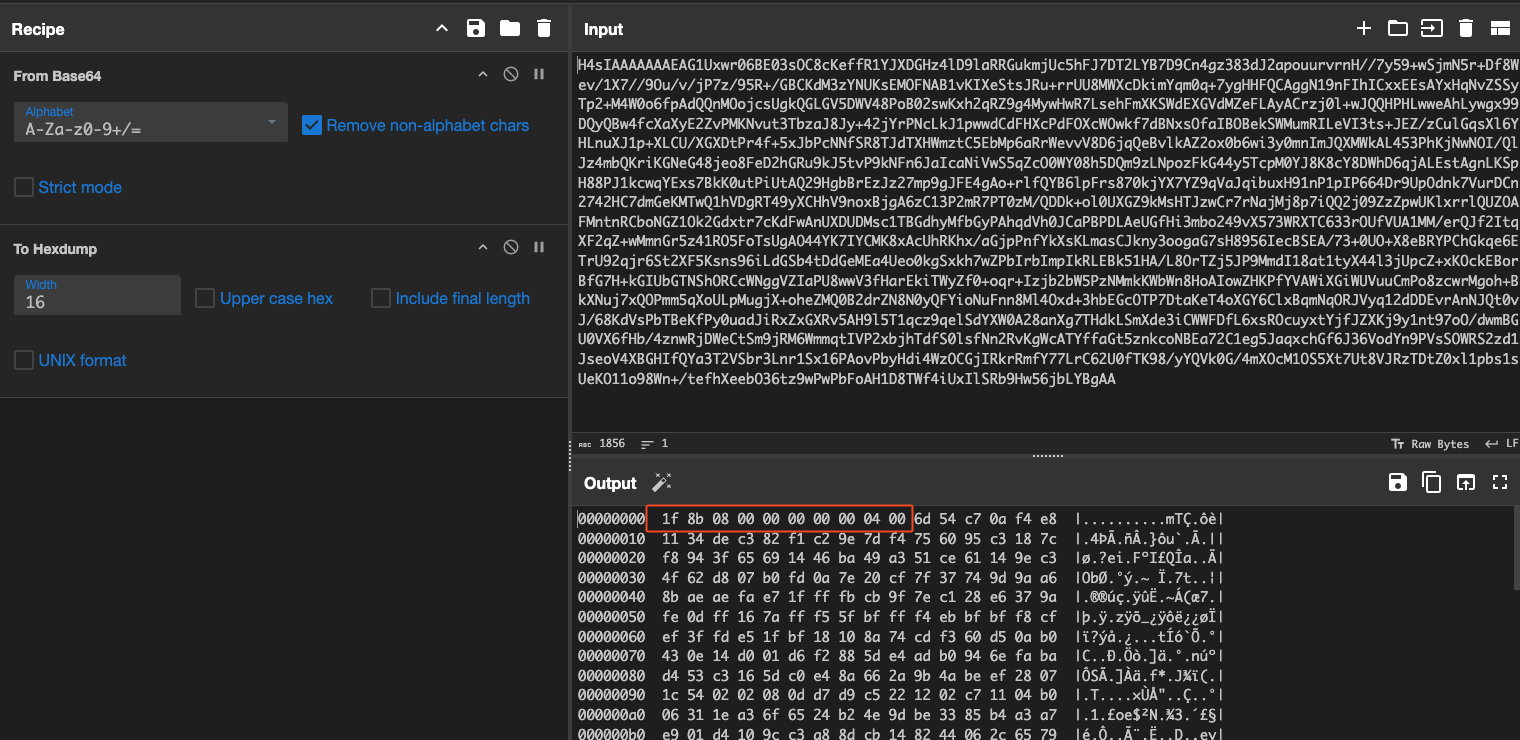Viewport: 1520px width, 740px height.
Task: Open folder as input
Action: (x=1398, y=29)
